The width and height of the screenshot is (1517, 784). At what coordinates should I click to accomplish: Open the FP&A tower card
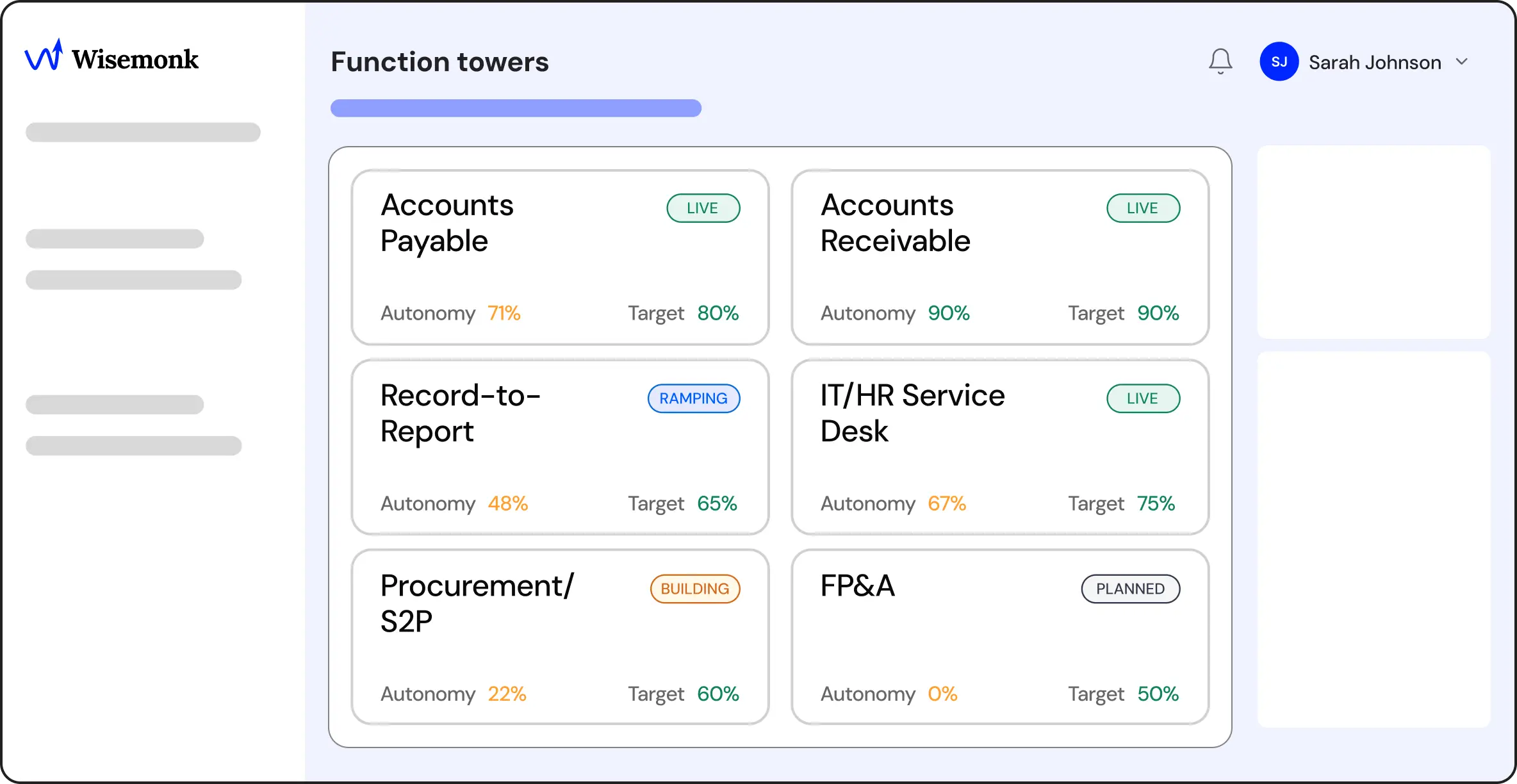1000,637
